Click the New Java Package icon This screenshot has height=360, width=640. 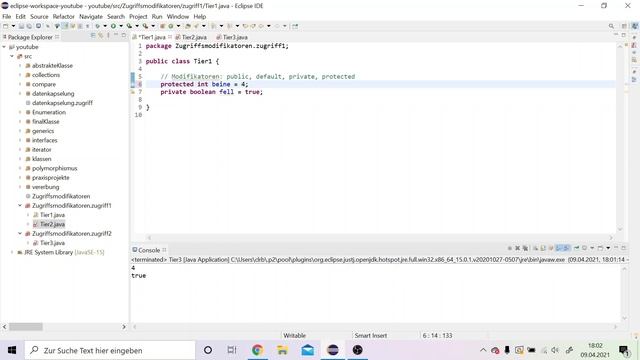pyautogui.click(x=162, y=26)
